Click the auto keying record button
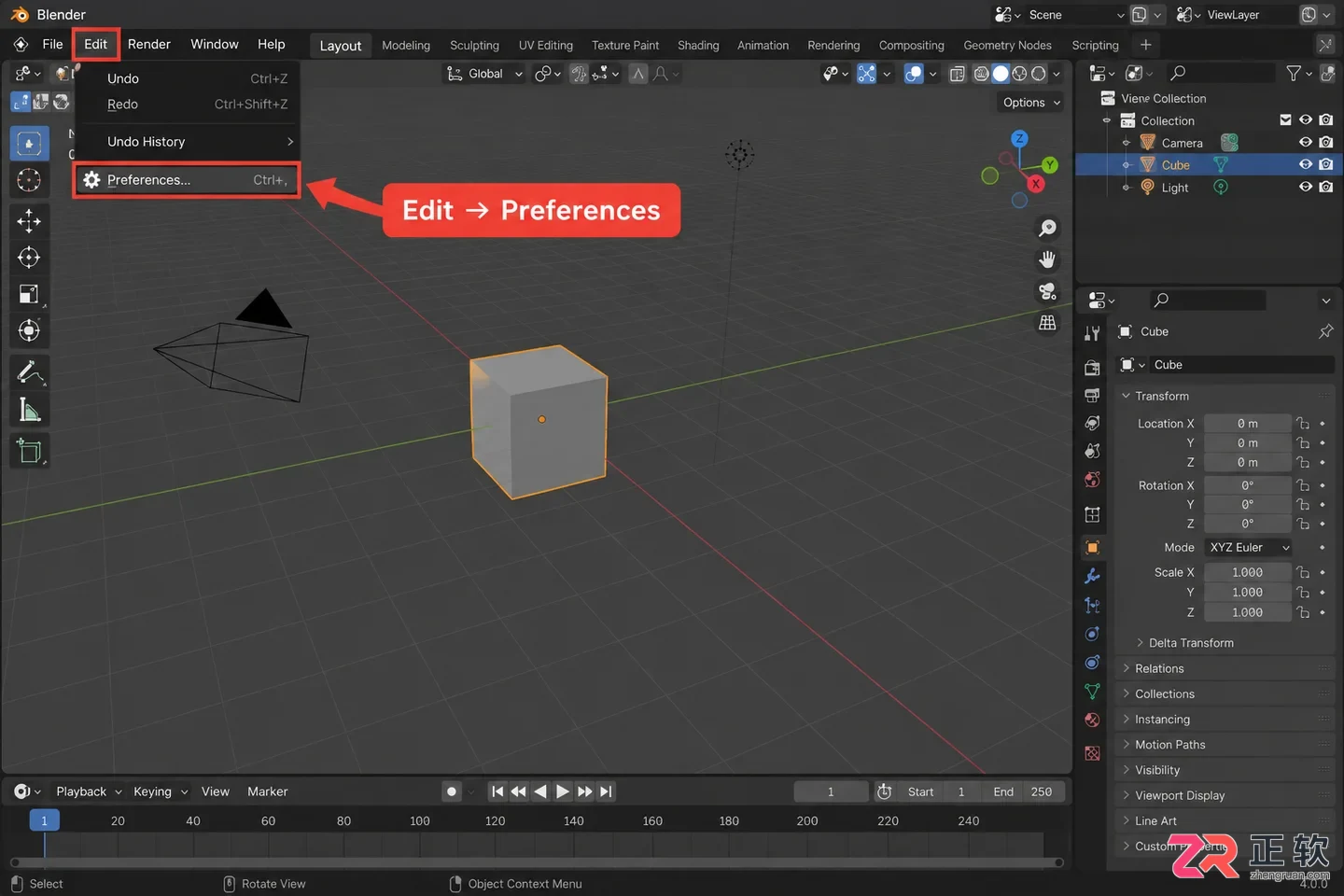Viewport: 1344px width, 896px height. pyautogui.click(x=452, y=791)
